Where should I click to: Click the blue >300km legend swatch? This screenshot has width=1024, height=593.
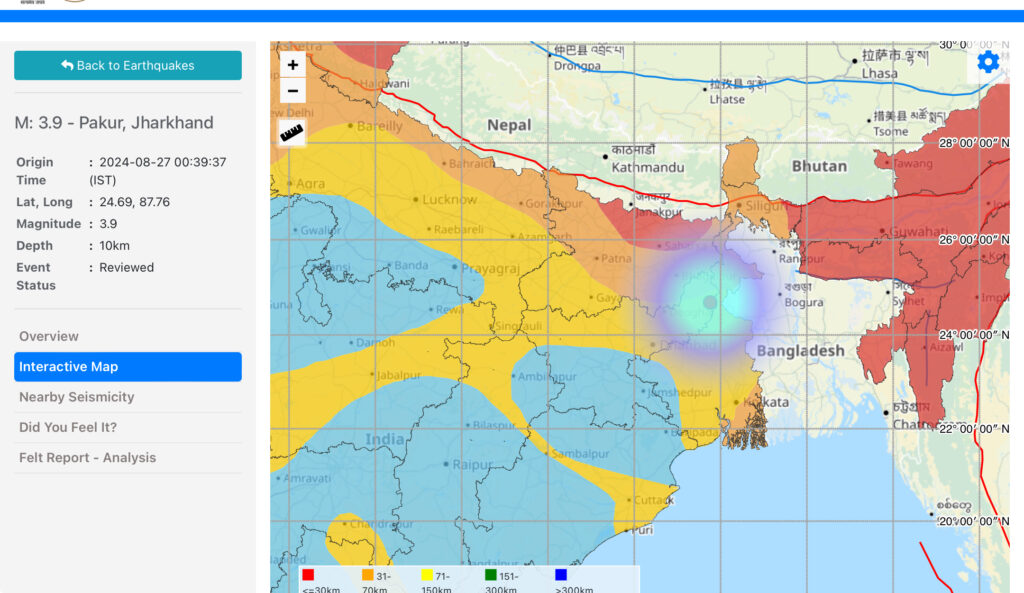point(561,575)
